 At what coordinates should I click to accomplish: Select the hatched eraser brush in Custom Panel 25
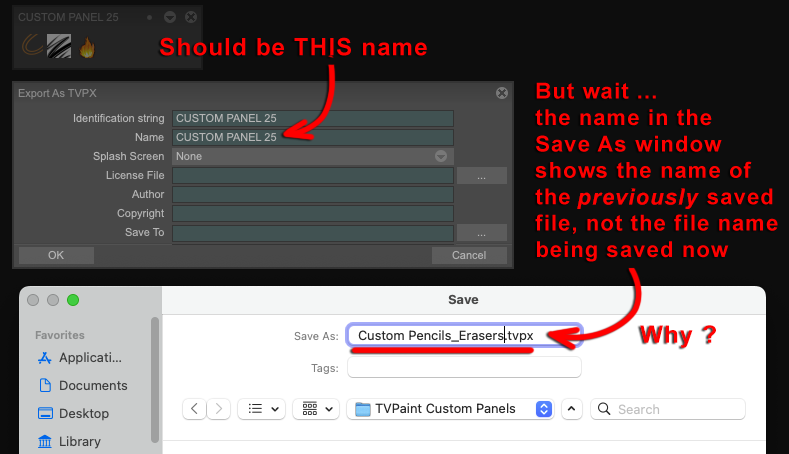click(59, 46)
